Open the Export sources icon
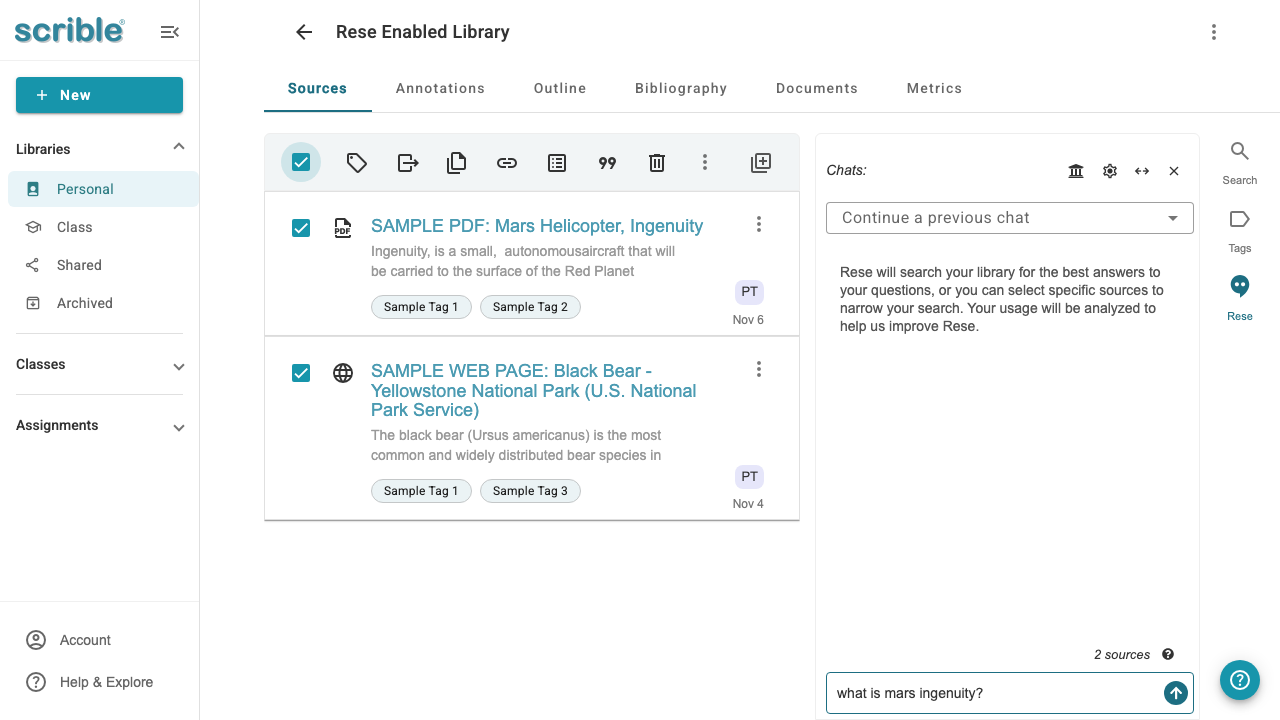Image resolution: width=1280 pixels, height=720 pixels. click(x=407, y=162)
